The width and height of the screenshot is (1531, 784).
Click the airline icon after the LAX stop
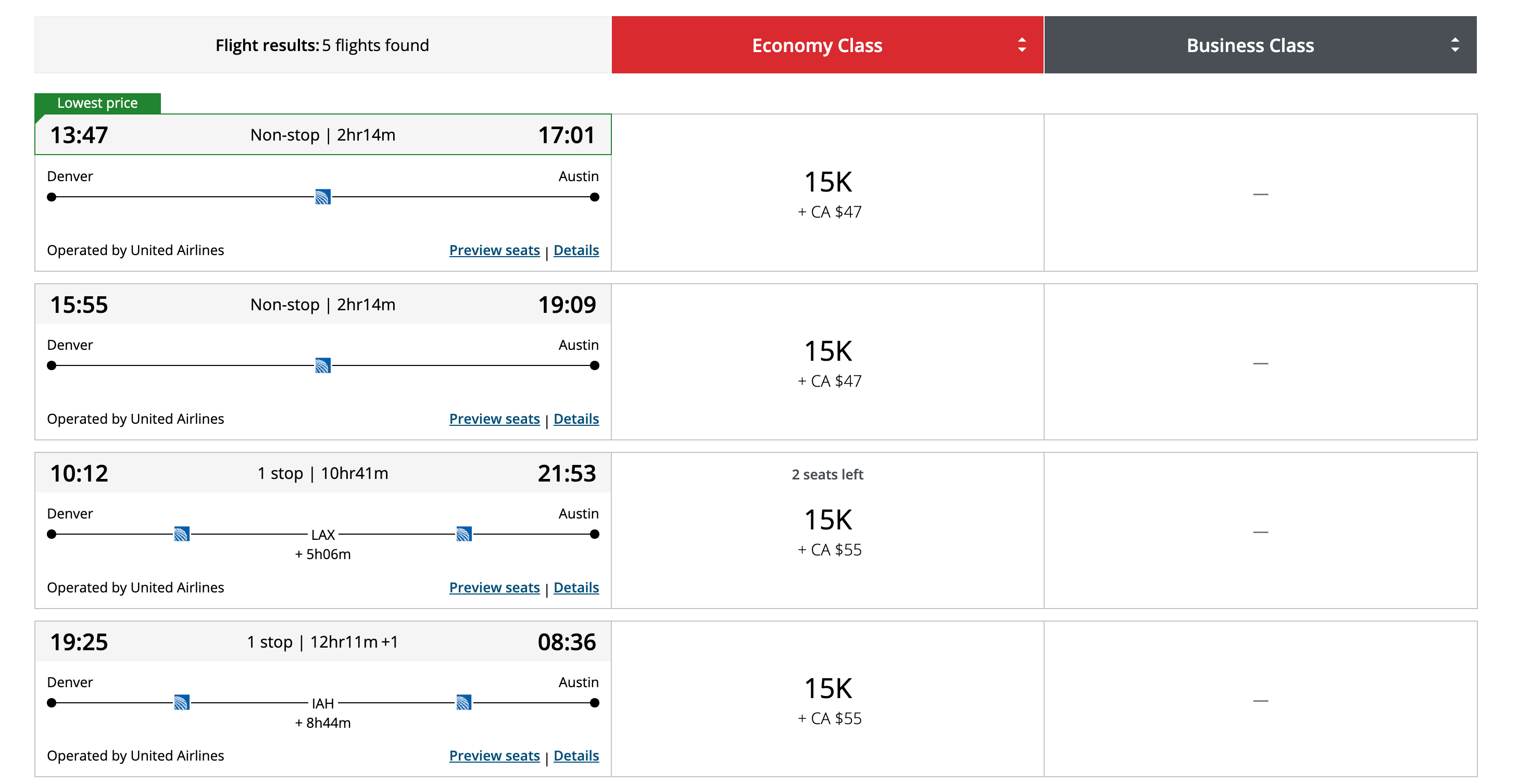coord(463,534)
